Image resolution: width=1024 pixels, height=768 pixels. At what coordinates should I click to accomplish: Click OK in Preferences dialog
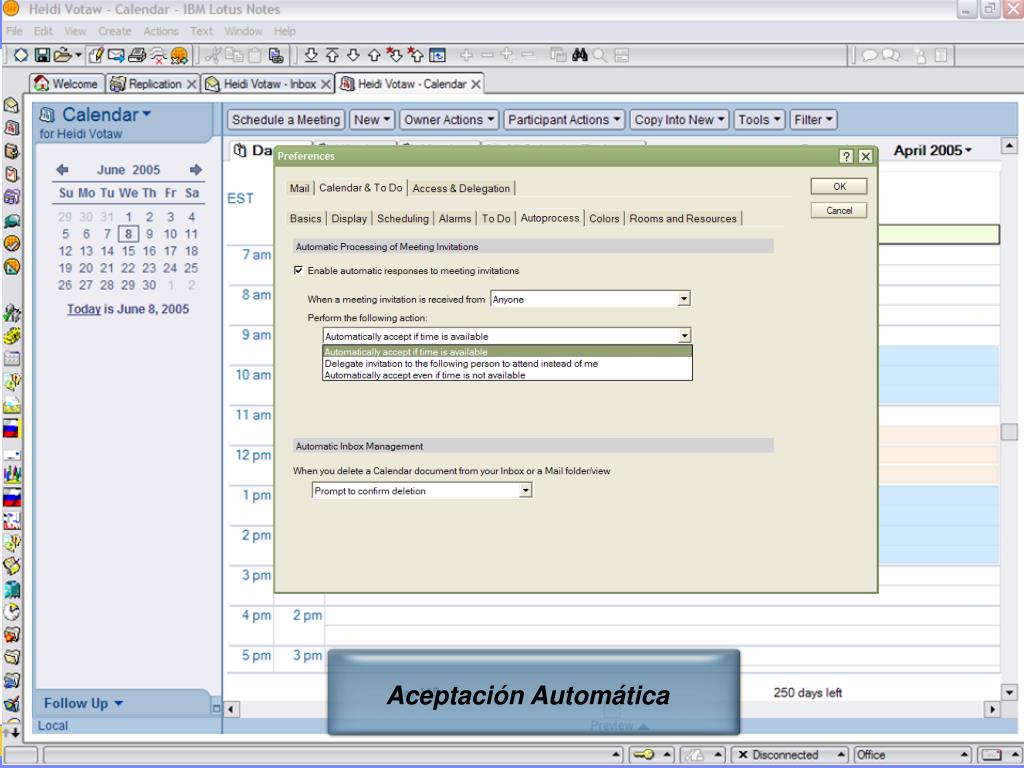coord(839,186)
